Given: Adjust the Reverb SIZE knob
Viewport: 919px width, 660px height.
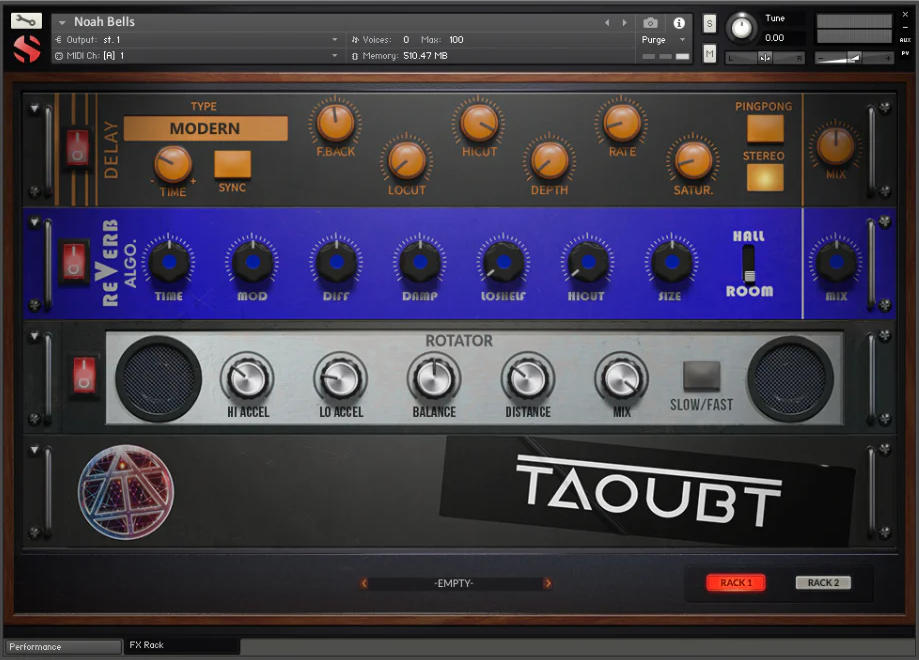Looking at the screenshot, I should point(671,262).
